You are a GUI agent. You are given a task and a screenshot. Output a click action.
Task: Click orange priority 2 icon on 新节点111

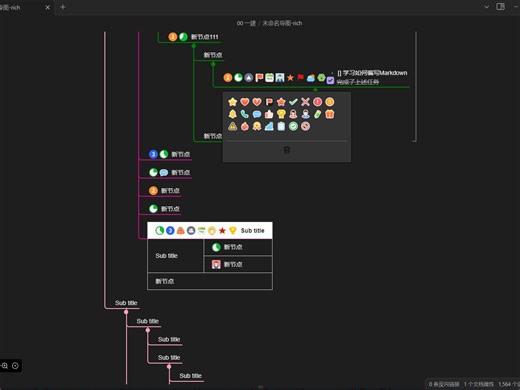pos(173,37)
